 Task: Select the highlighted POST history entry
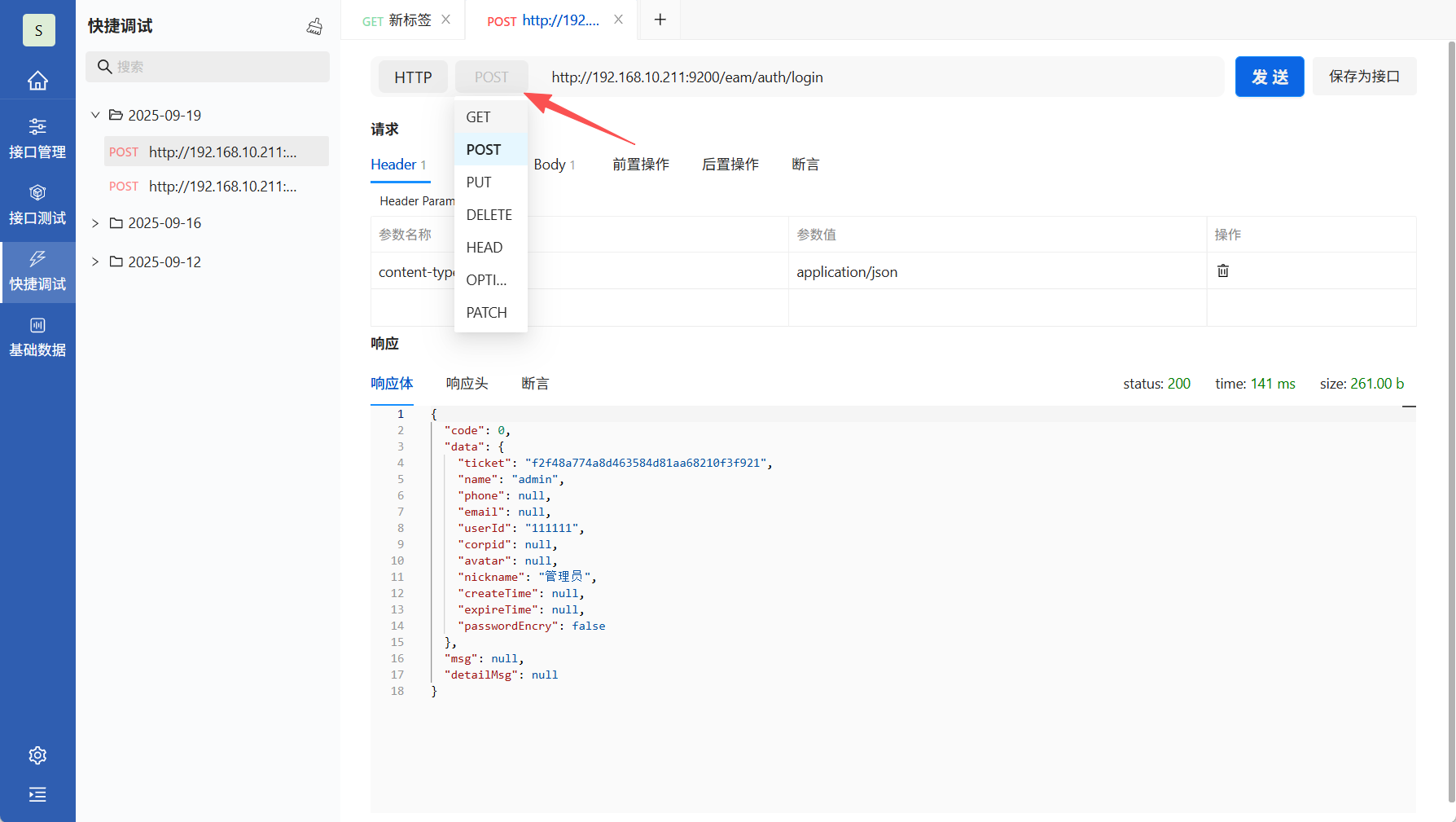pos(217,152)
